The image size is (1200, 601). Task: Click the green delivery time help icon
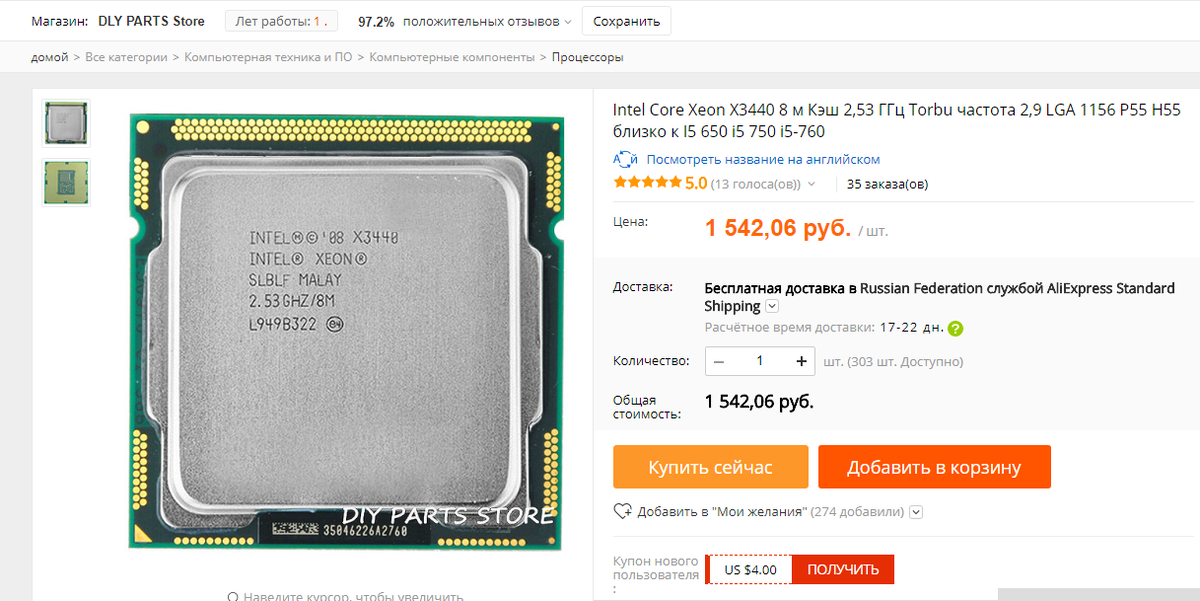[955, 328]
